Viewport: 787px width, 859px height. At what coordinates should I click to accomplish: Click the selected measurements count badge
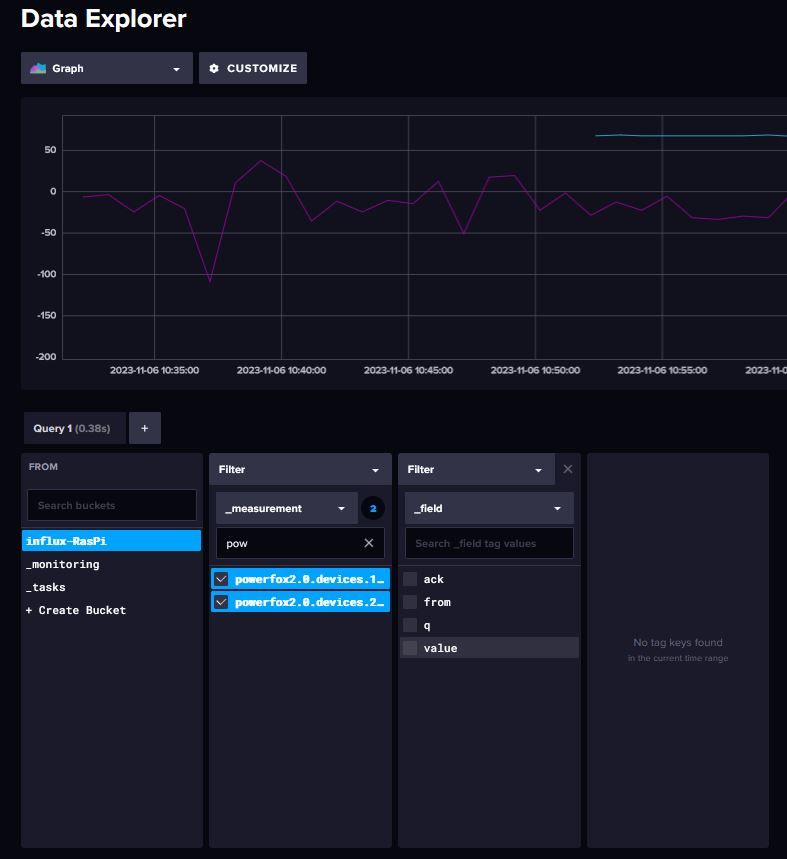pos(373,508)
